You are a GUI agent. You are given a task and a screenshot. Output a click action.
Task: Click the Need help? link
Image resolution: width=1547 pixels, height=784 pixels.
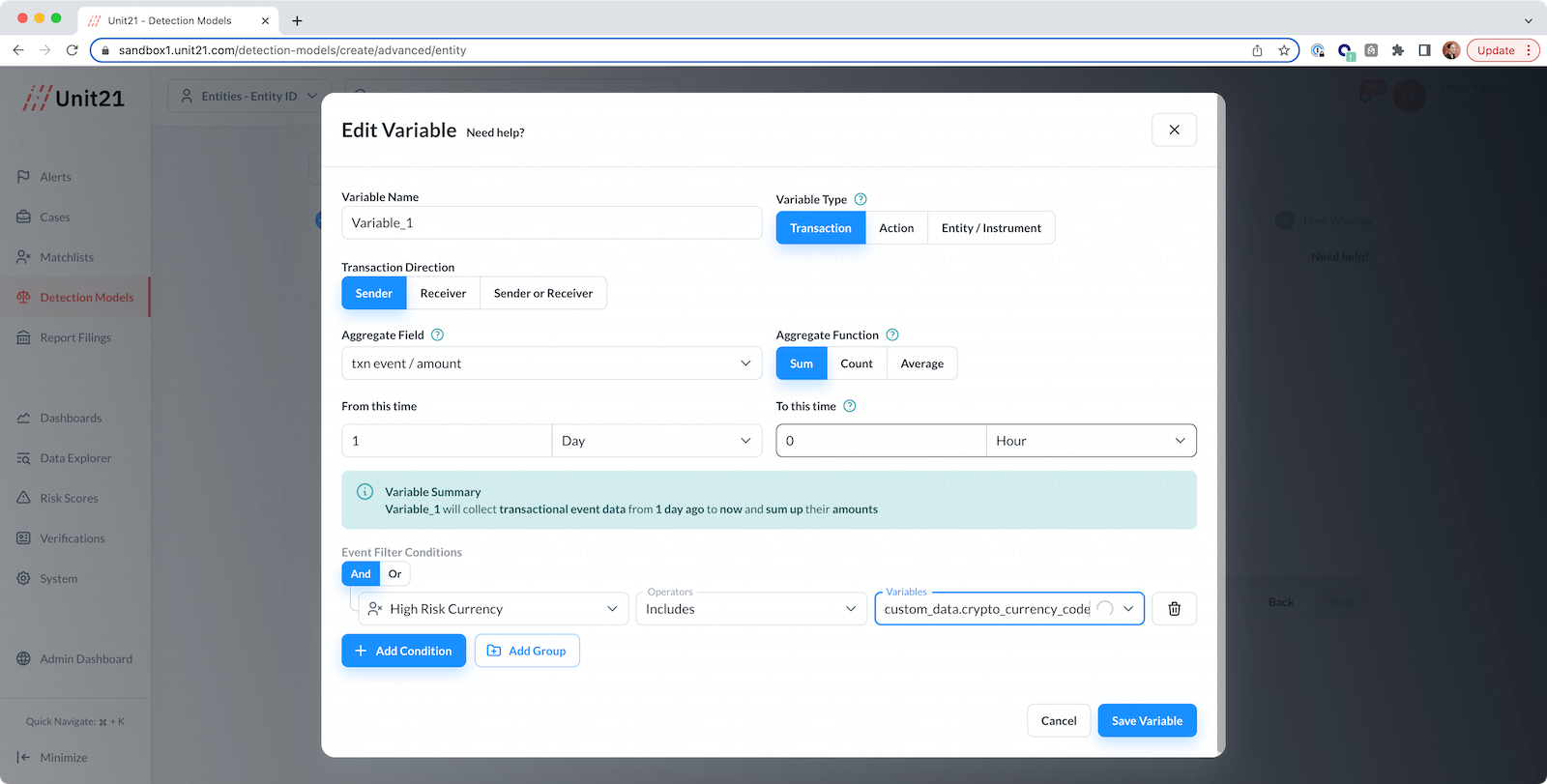pos(495,132)
